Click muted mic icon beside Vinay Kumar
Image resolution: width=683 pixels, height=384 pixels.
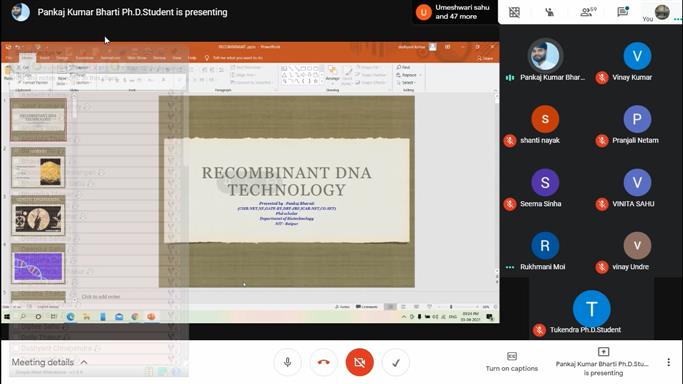[602, 77]
